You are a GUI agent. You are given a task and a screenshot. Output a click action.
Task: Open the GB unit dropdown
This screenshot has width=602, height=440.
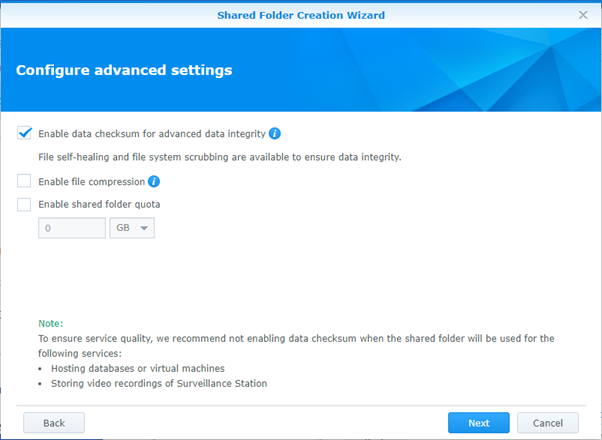132,228
